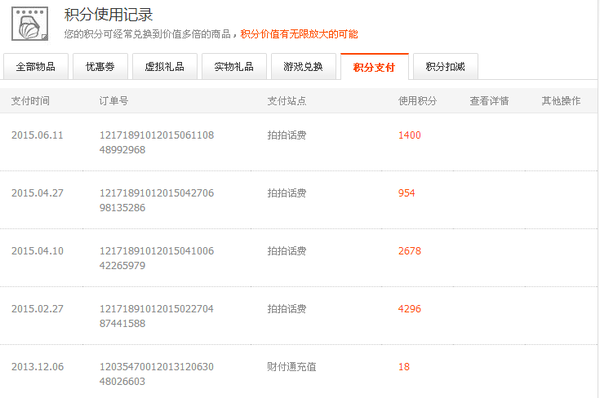Select order number ending in 48026603

(157, 374)
